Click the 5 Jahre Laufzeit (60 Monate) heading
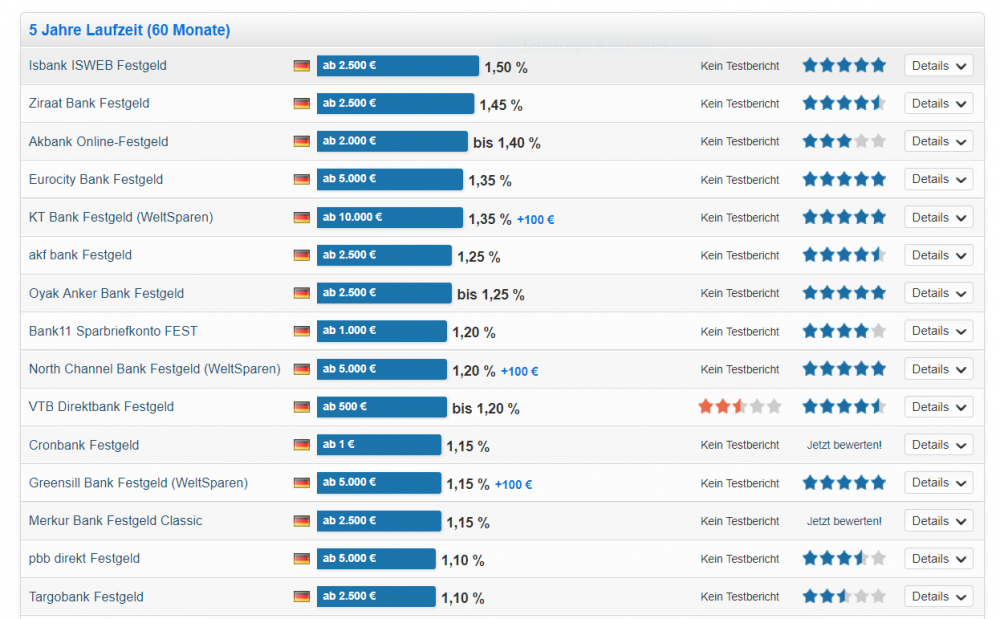 (129, 30)
